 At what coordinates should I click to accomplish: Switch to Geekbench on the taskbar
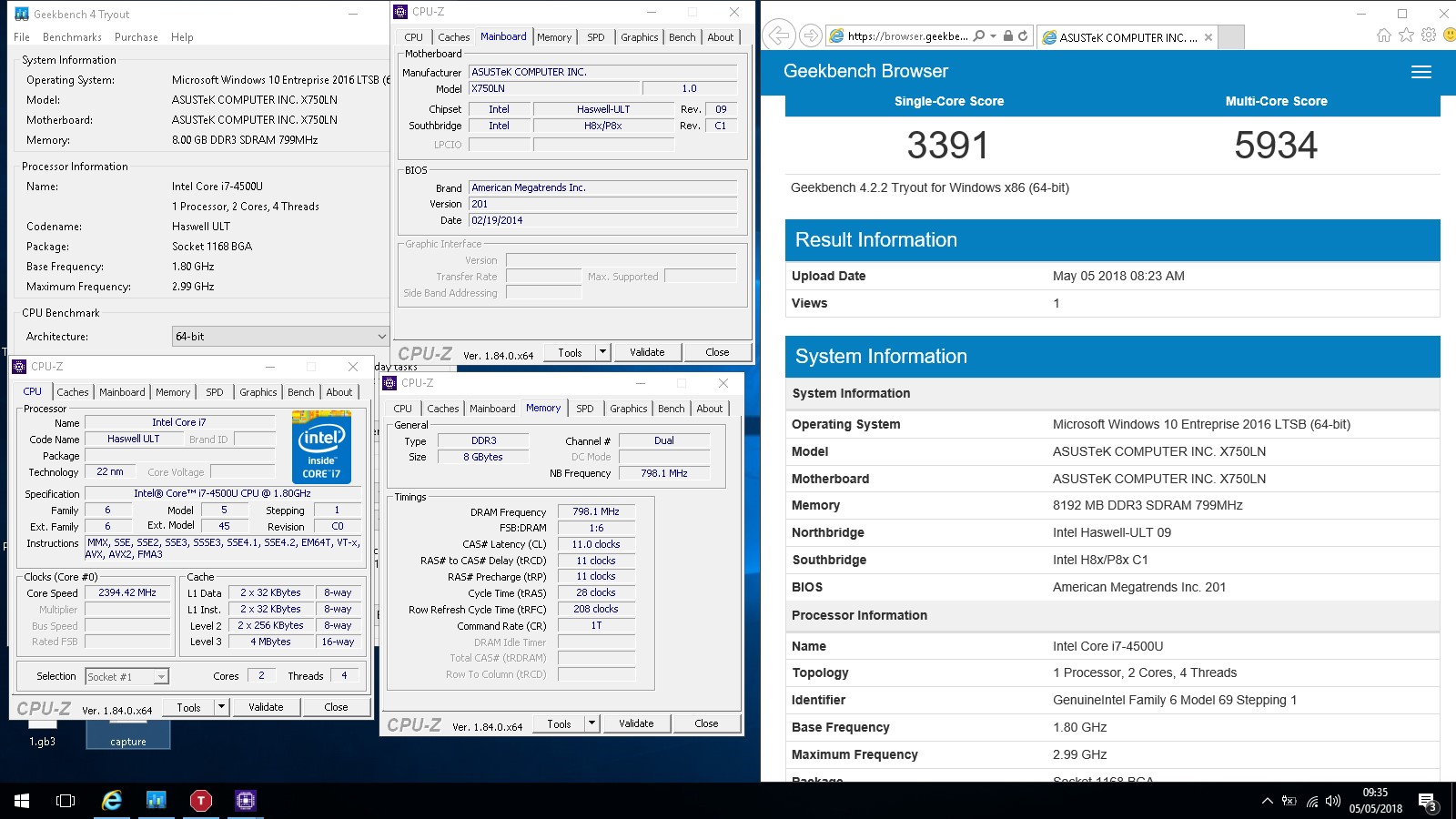(157, 801)
